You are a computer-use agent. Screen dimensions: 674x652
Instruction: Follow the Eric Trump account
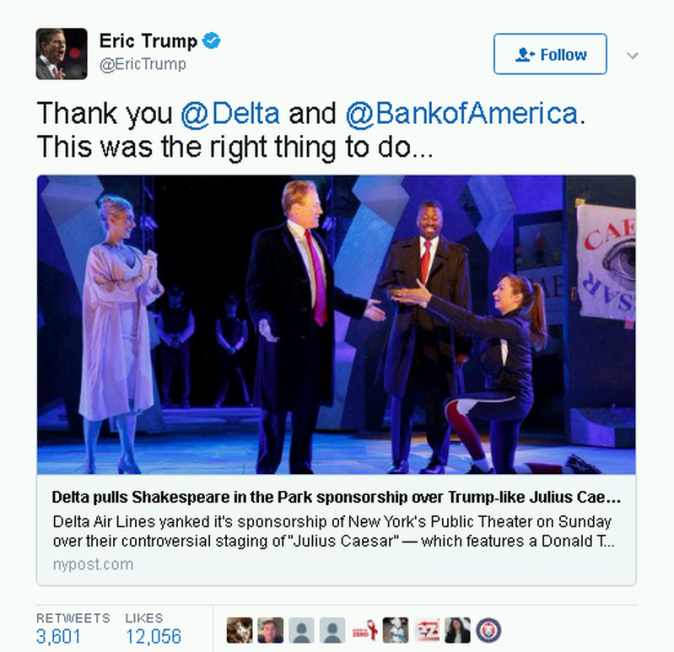click(x=550, y=54)
